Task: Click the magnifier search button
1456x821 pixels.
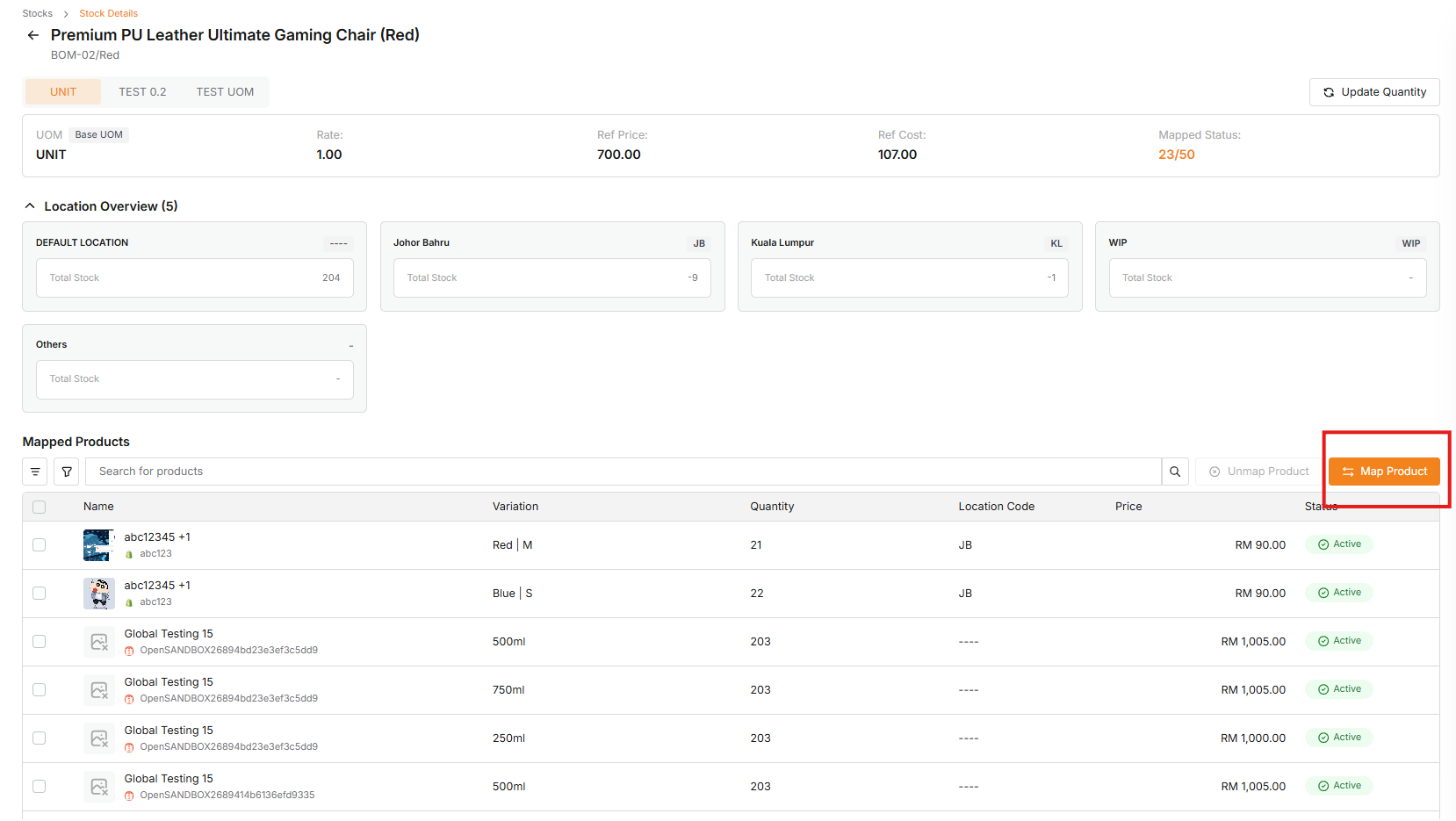Action: 1175,472
